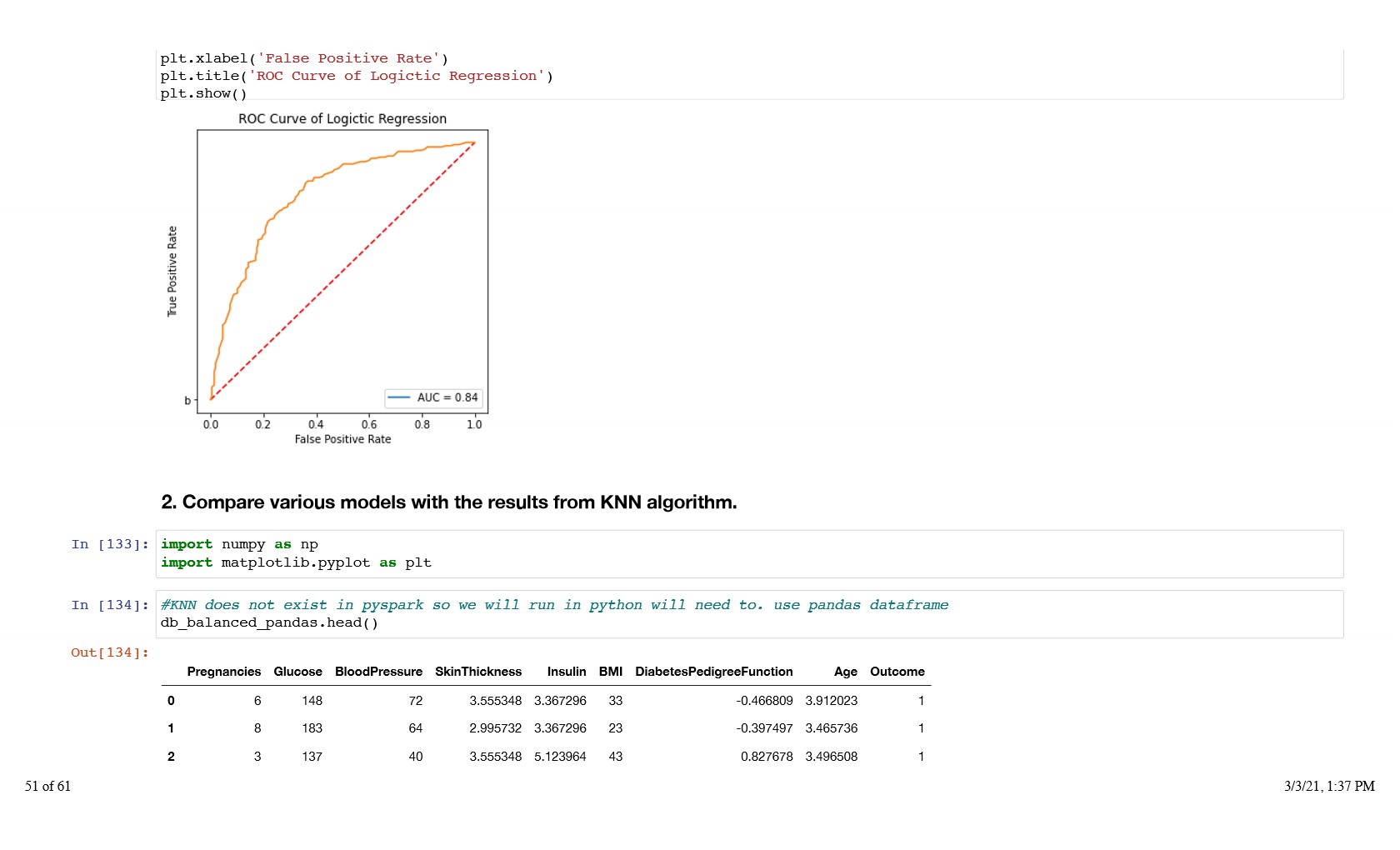Click the 3/3/21 timestamp in footer
This screenshot has width=1400, height=850.
pos(1328,786)
